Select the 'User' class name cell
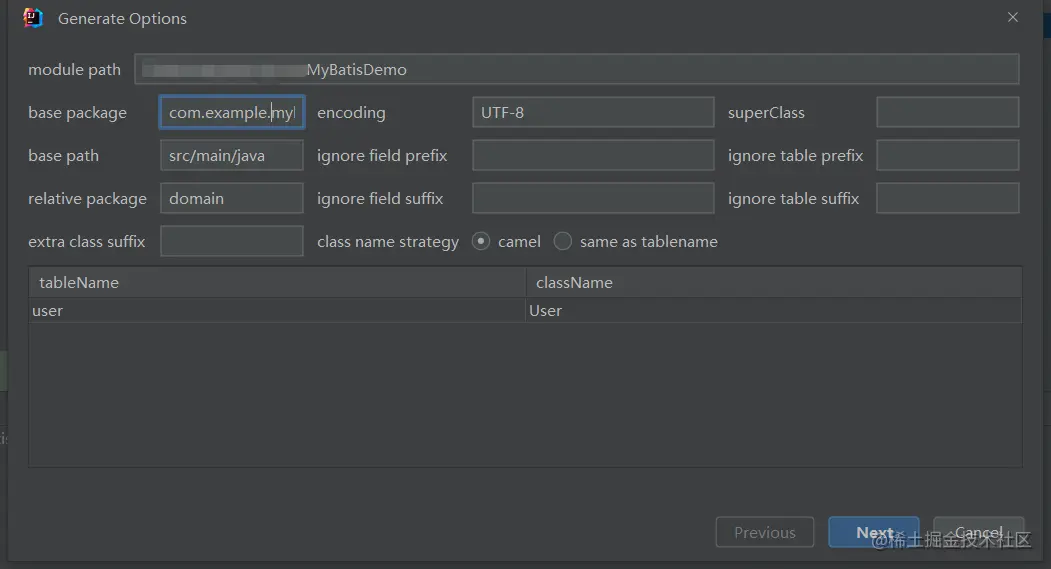The image size is (1051, 569). (774, 310)
